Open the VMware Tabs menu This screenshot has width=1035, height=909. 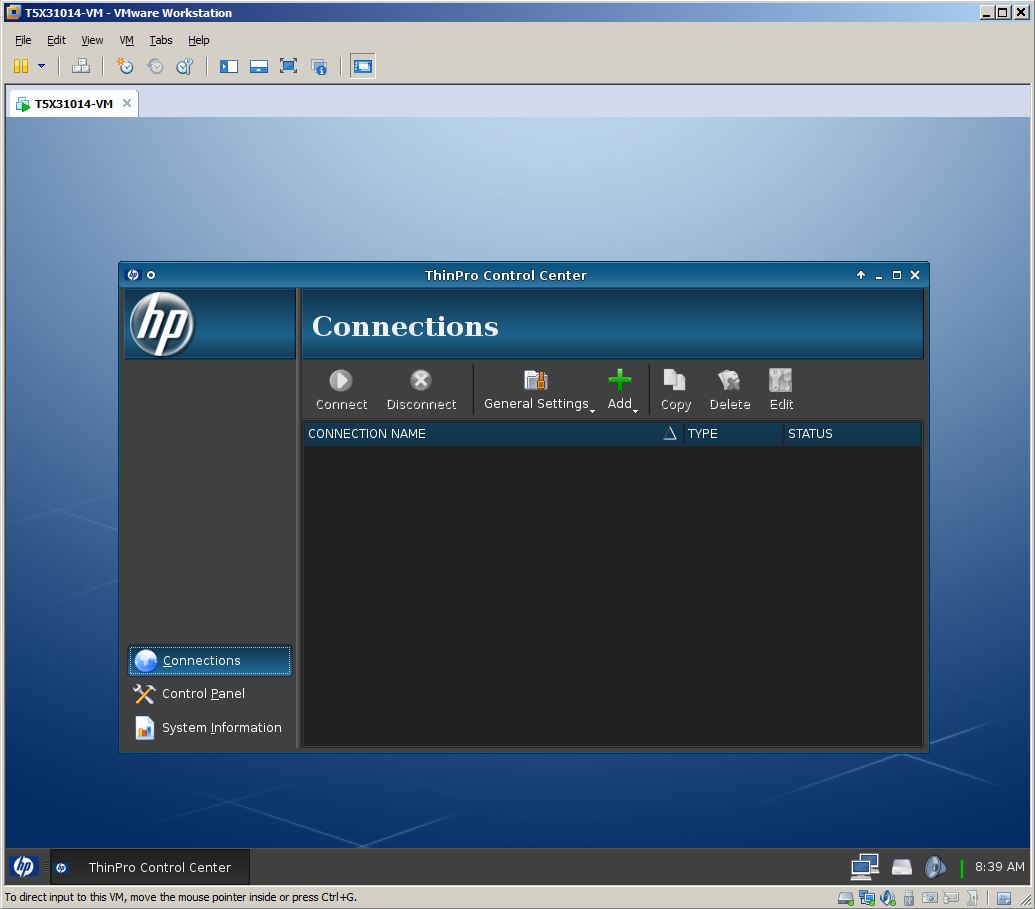[160, 40]
